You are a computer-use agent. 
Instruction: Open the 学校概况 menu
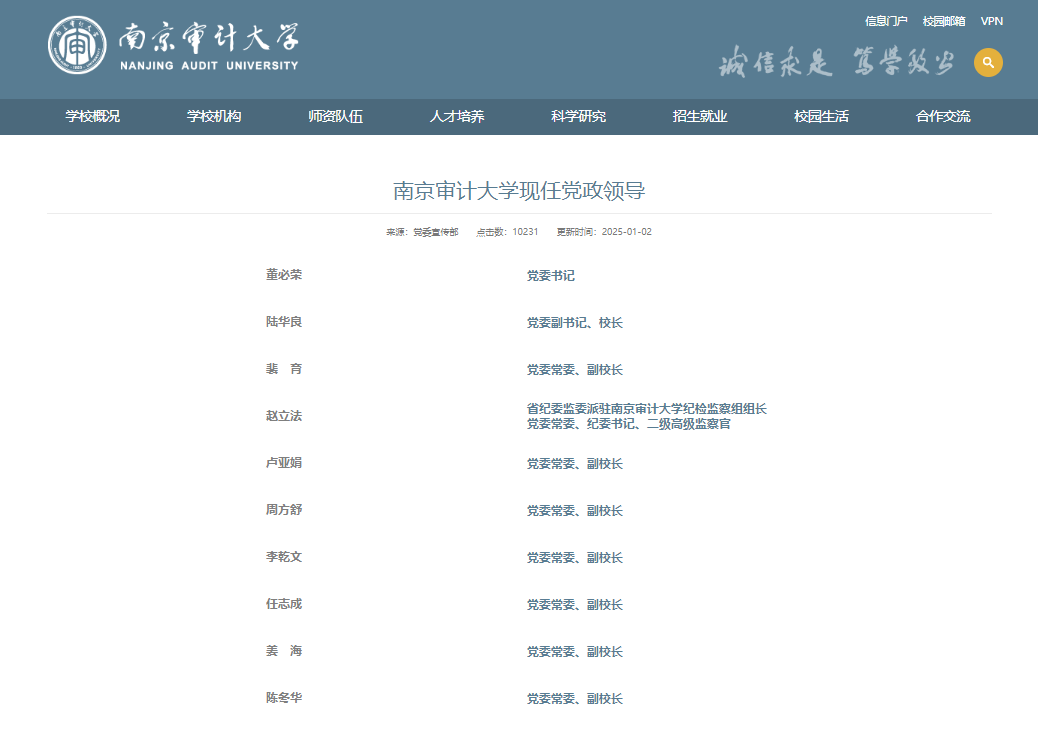tap(93, 116)
